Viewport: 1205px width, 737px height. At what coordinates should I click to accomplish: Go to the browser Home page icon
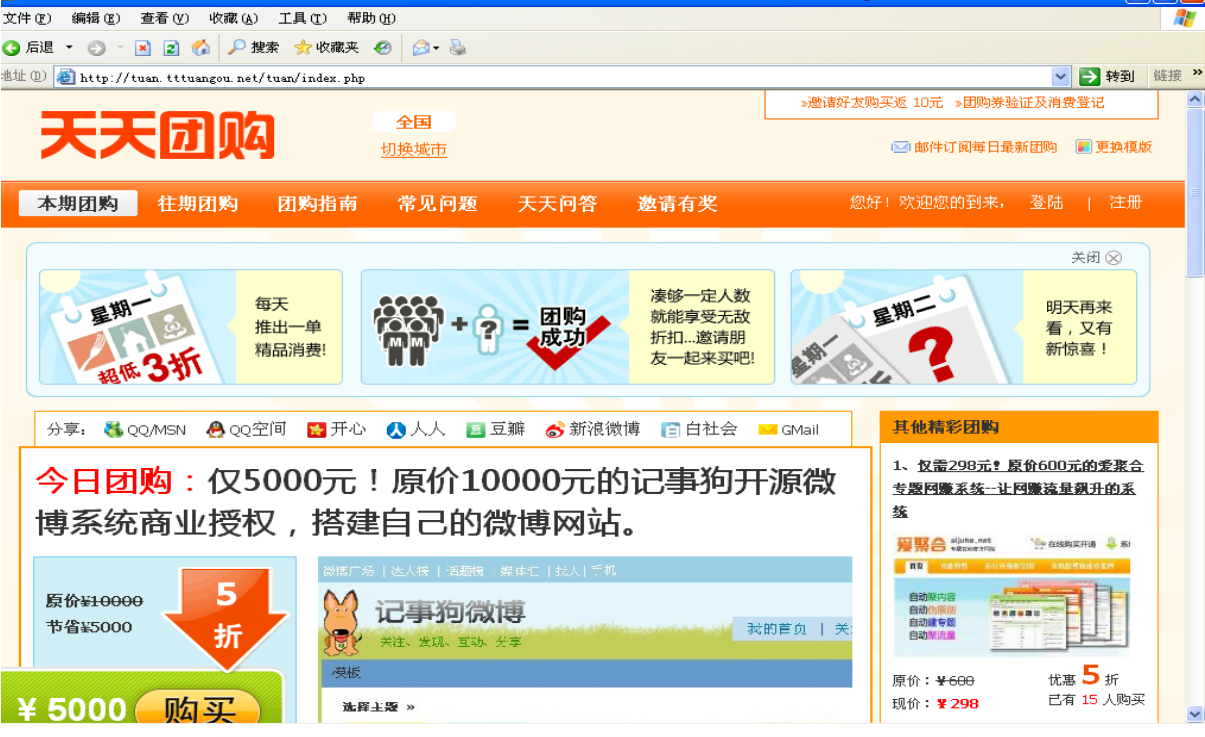pos(201,47)
